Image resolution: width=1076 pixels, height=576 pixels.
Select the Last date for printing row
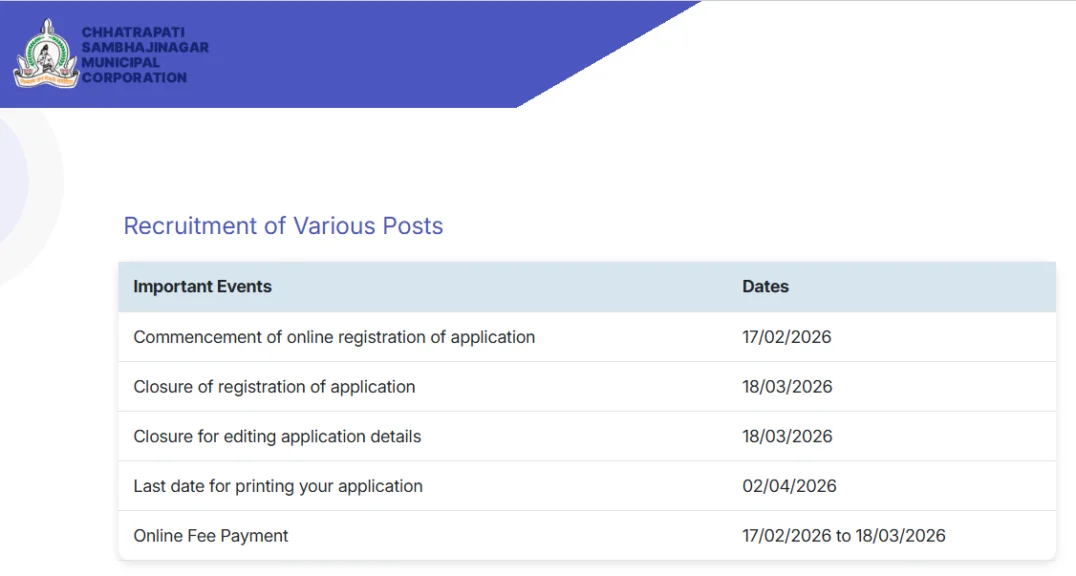click(587, 486)
